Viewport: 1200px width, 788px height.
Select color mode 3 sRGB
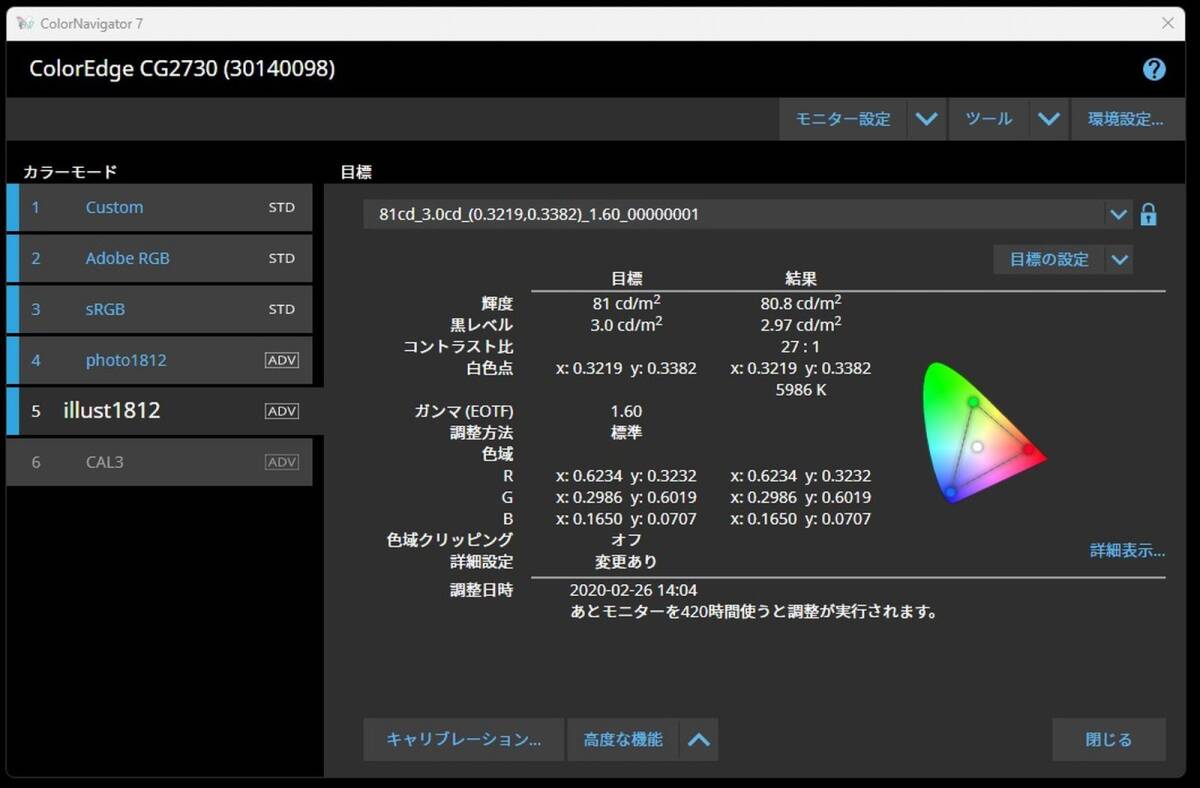point(159,309)
